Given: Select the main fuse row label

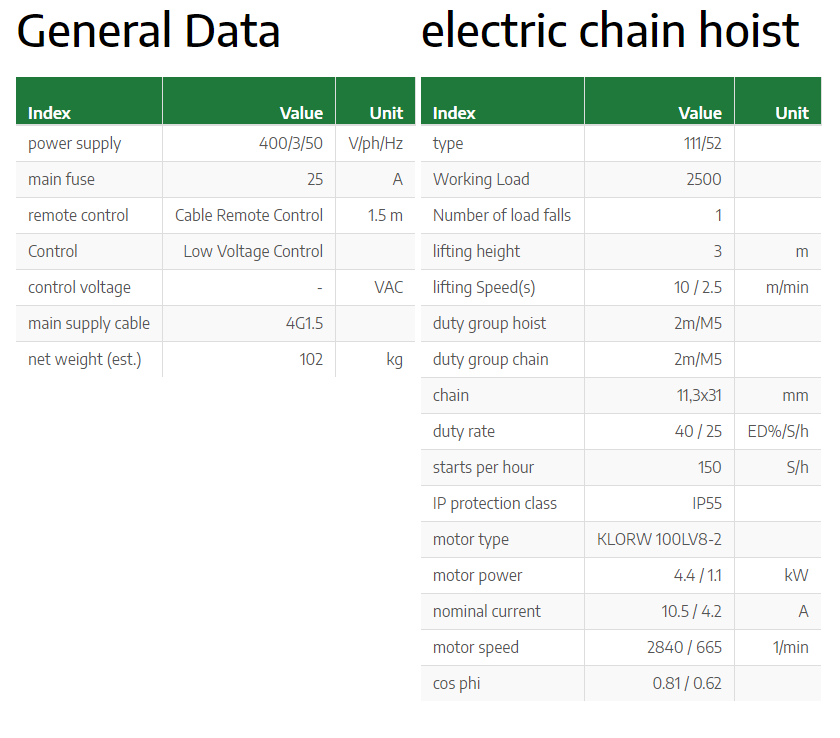Looking at the screenshot, I should [61, 179].
